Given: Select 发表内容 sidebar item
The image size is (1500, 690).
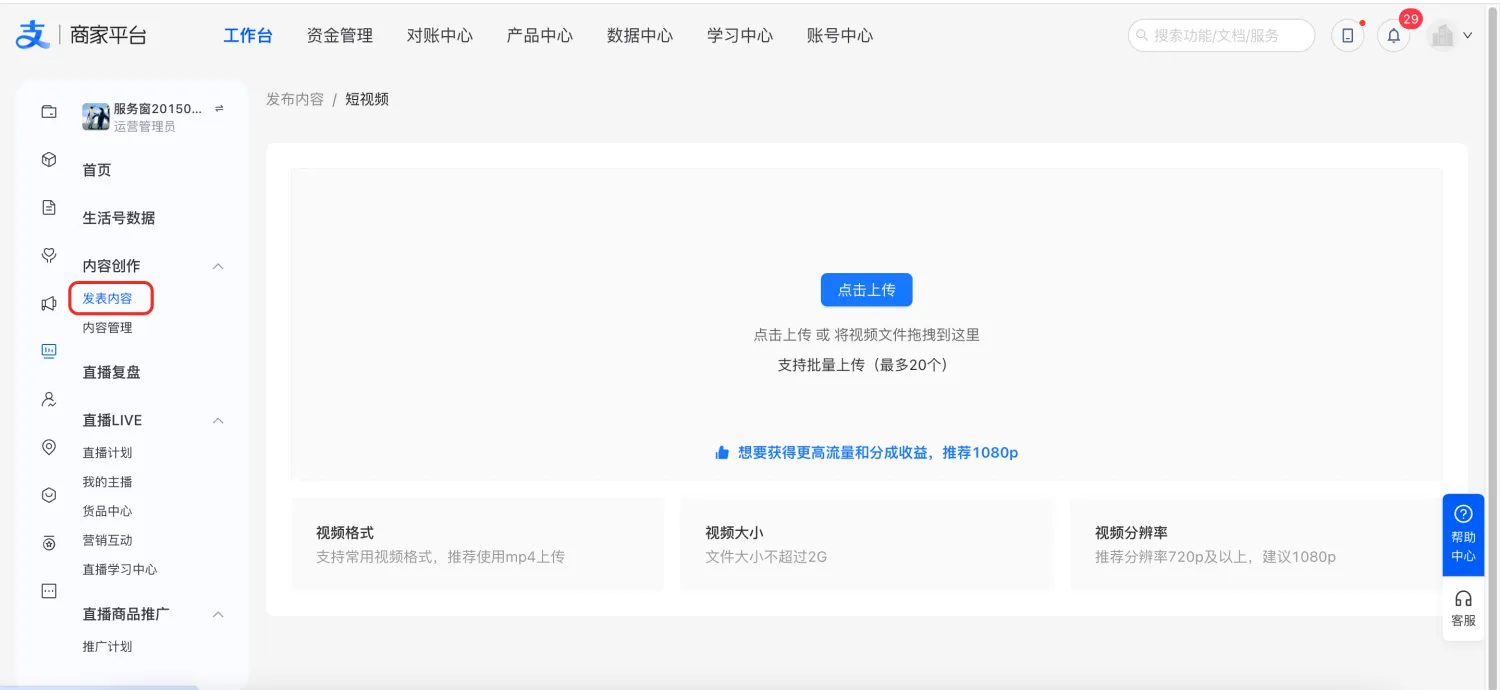Looking at the screenshot, I should point(107,298).
